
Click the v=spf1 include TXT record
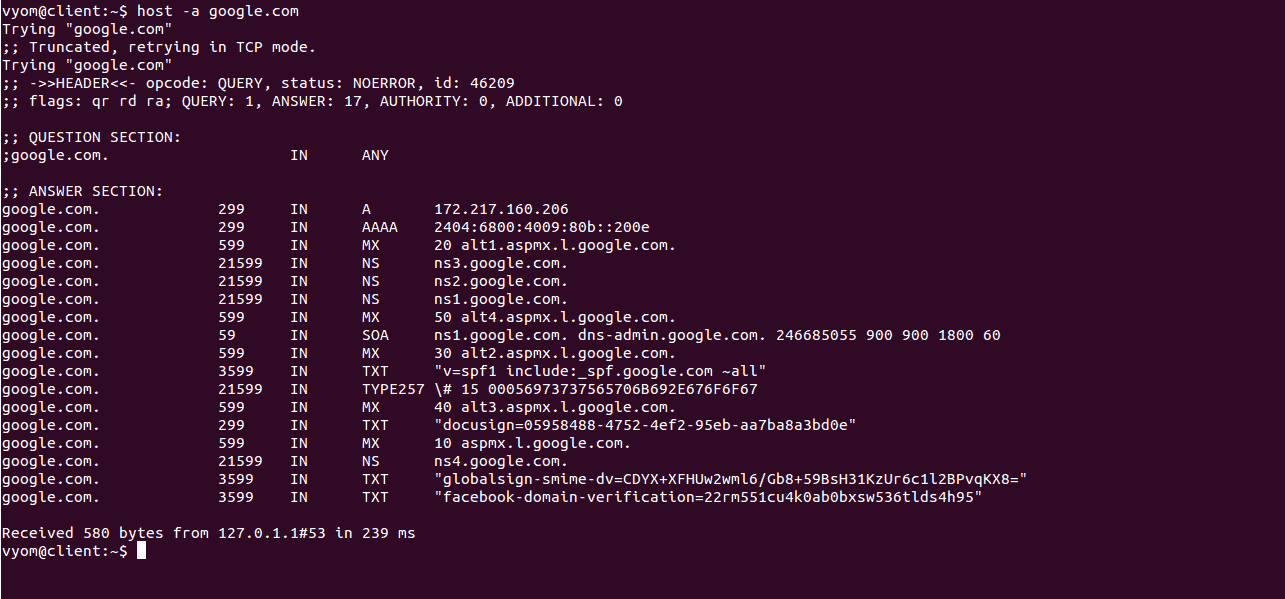click(x=600, y=371)
